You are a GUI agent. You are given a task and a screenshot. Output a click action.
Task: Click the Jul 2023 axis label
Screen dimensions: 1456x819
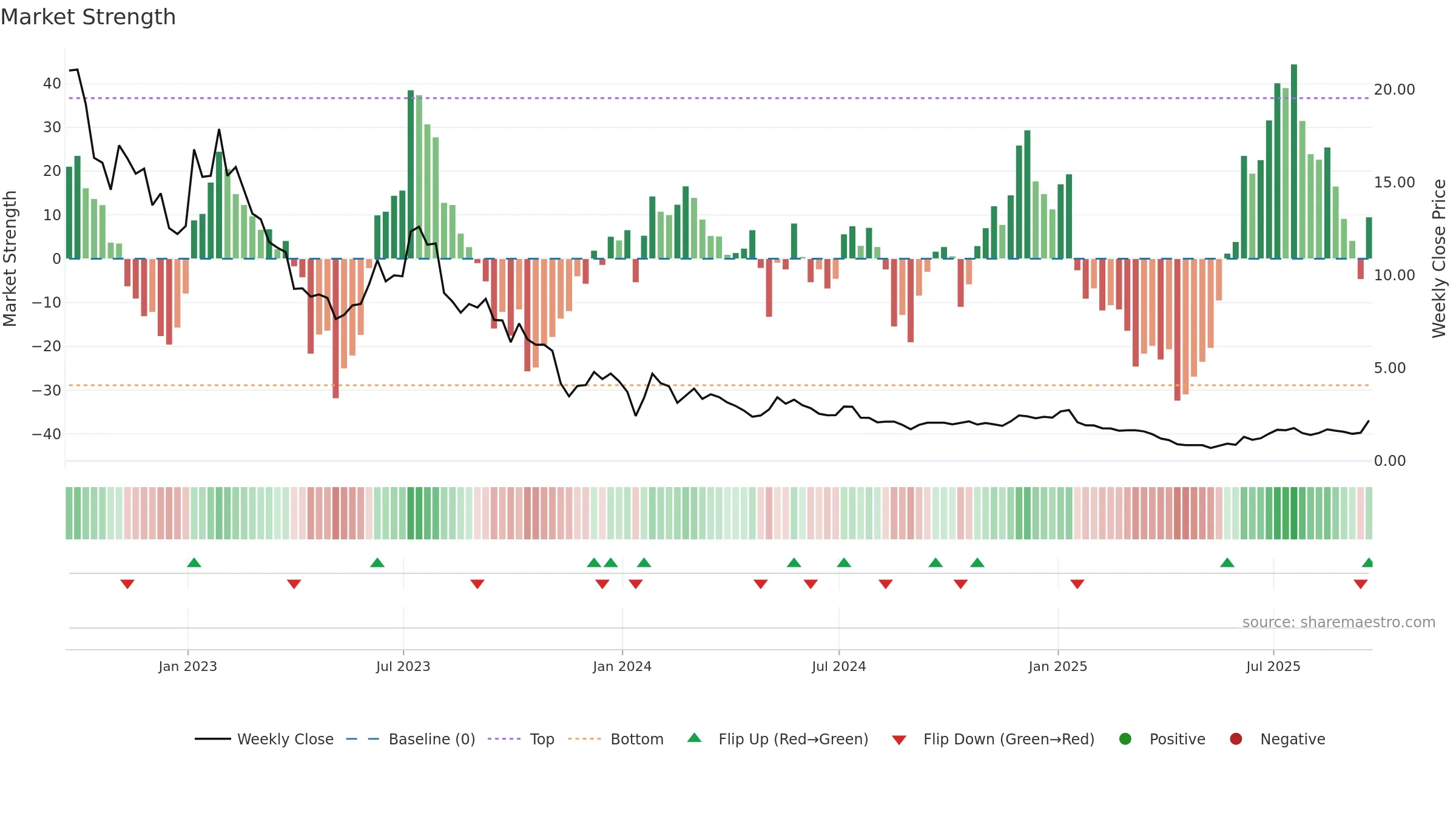403,666
